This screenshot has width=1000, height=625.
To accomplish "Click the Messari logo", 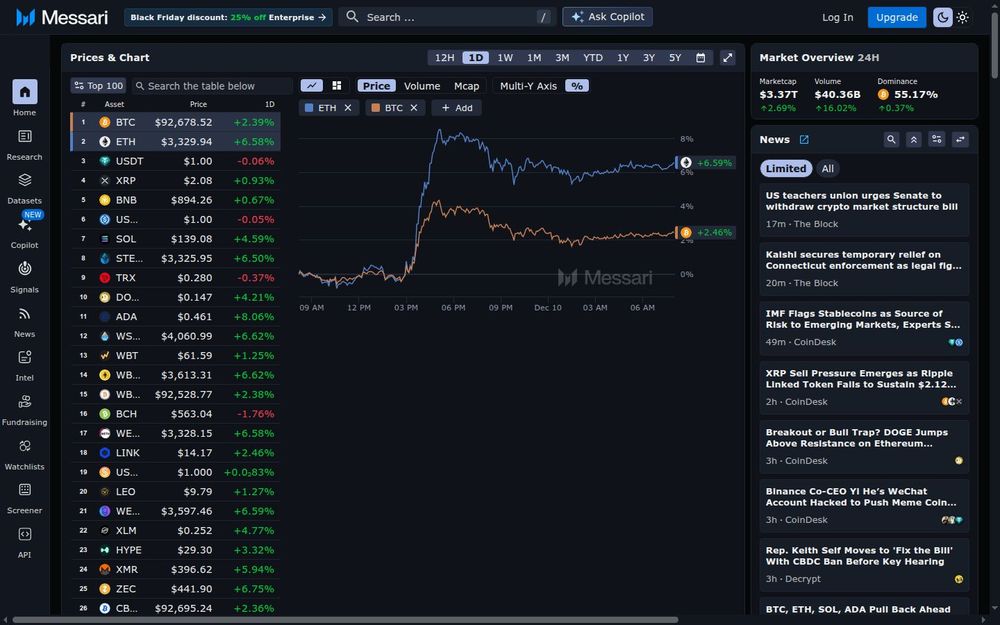I will [x=62, y=17].
